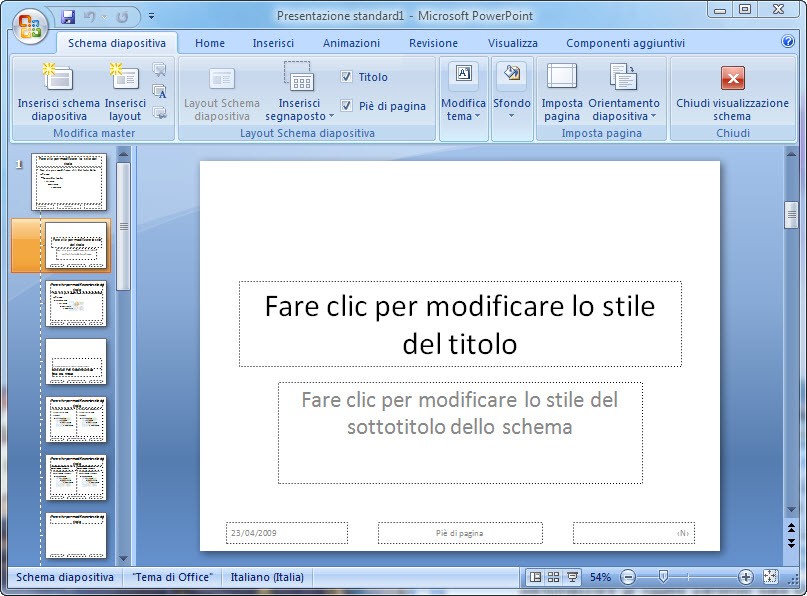
Task: Select the first slide master thumbnail
Action: [x=68, y=182]
